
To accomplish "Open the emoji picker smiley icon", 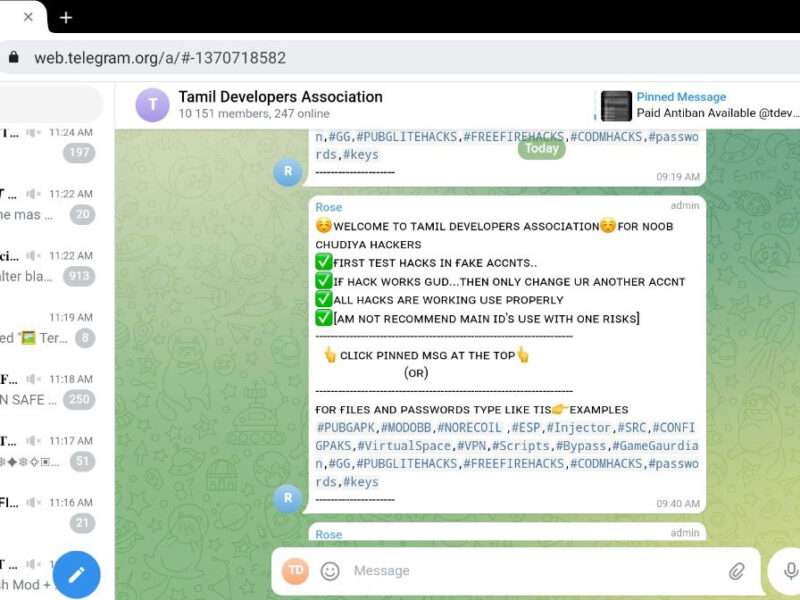I will (x=330, y=571).
